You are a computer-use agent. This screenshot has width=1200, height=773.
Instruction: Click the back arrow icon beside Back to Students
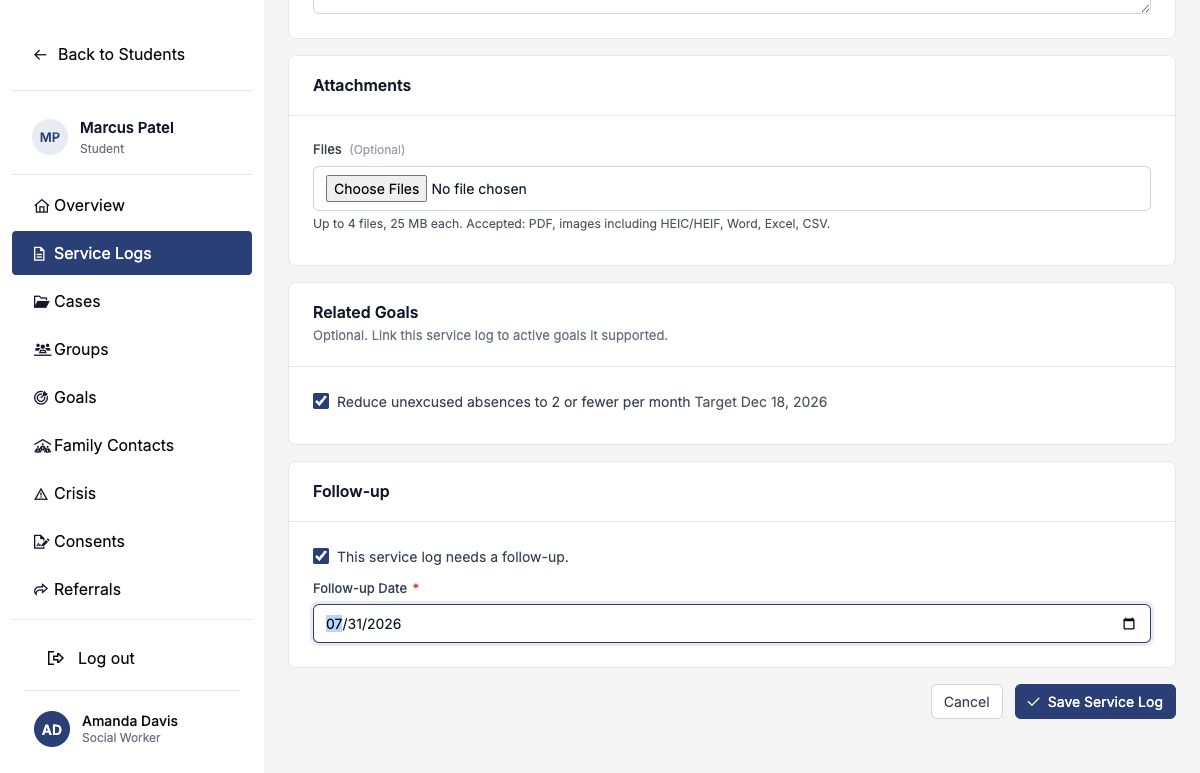tap(40, 55)
